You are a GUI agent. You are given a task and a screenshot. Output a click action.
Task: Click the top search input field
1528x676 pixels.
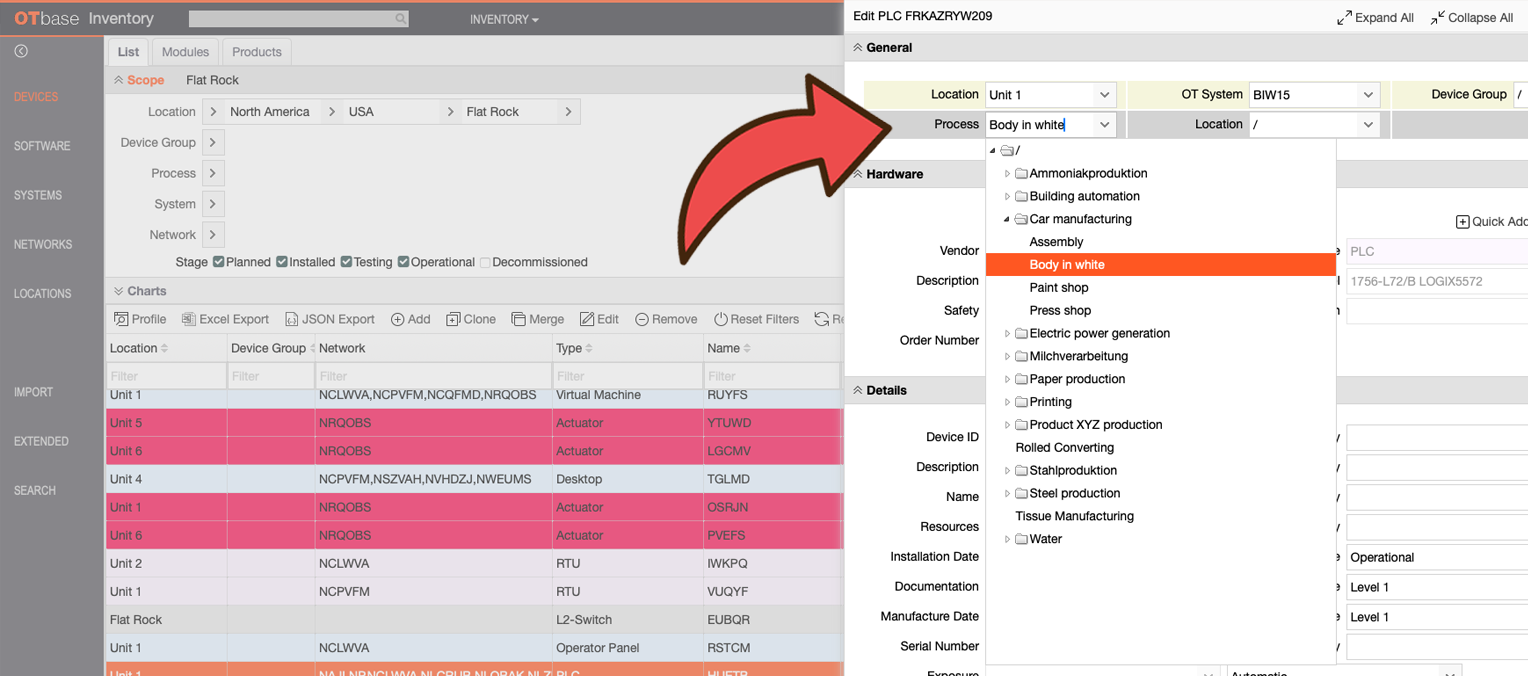298,19
